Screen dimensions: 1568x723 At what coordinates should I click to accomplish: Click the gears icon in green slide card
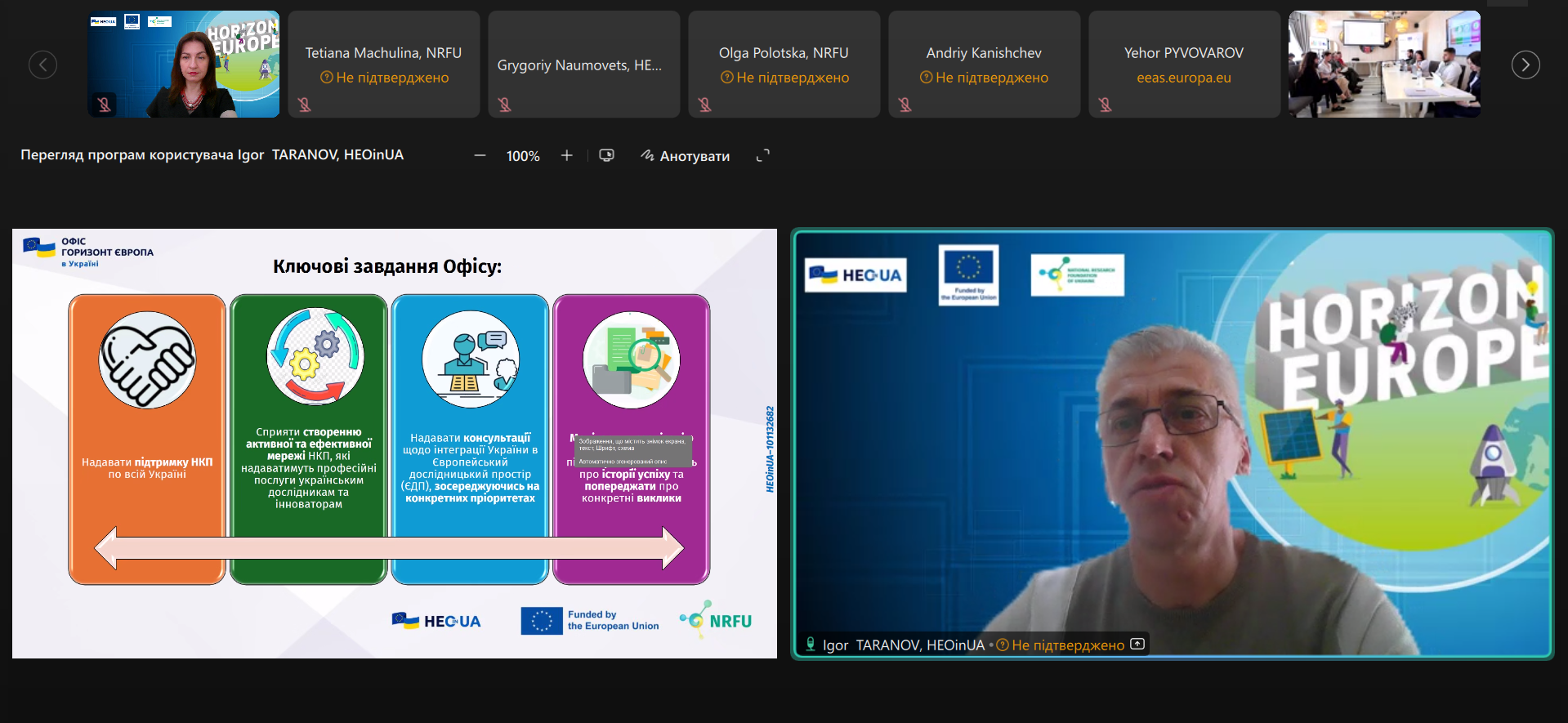tap(315, 356)
